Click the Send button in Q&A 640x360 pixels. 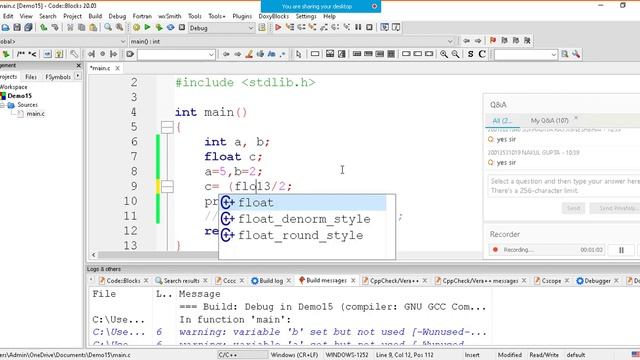[573, 208]
